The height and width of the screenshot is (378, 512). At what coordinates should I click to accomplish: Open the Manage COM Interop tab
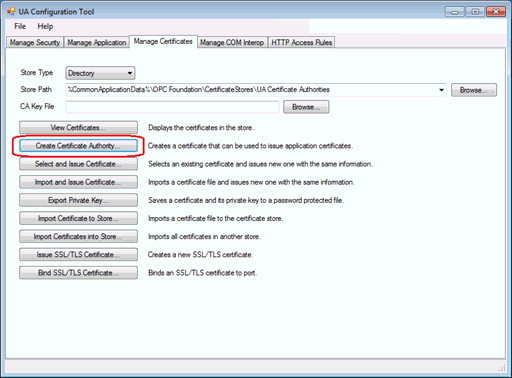tap(232, 43)
